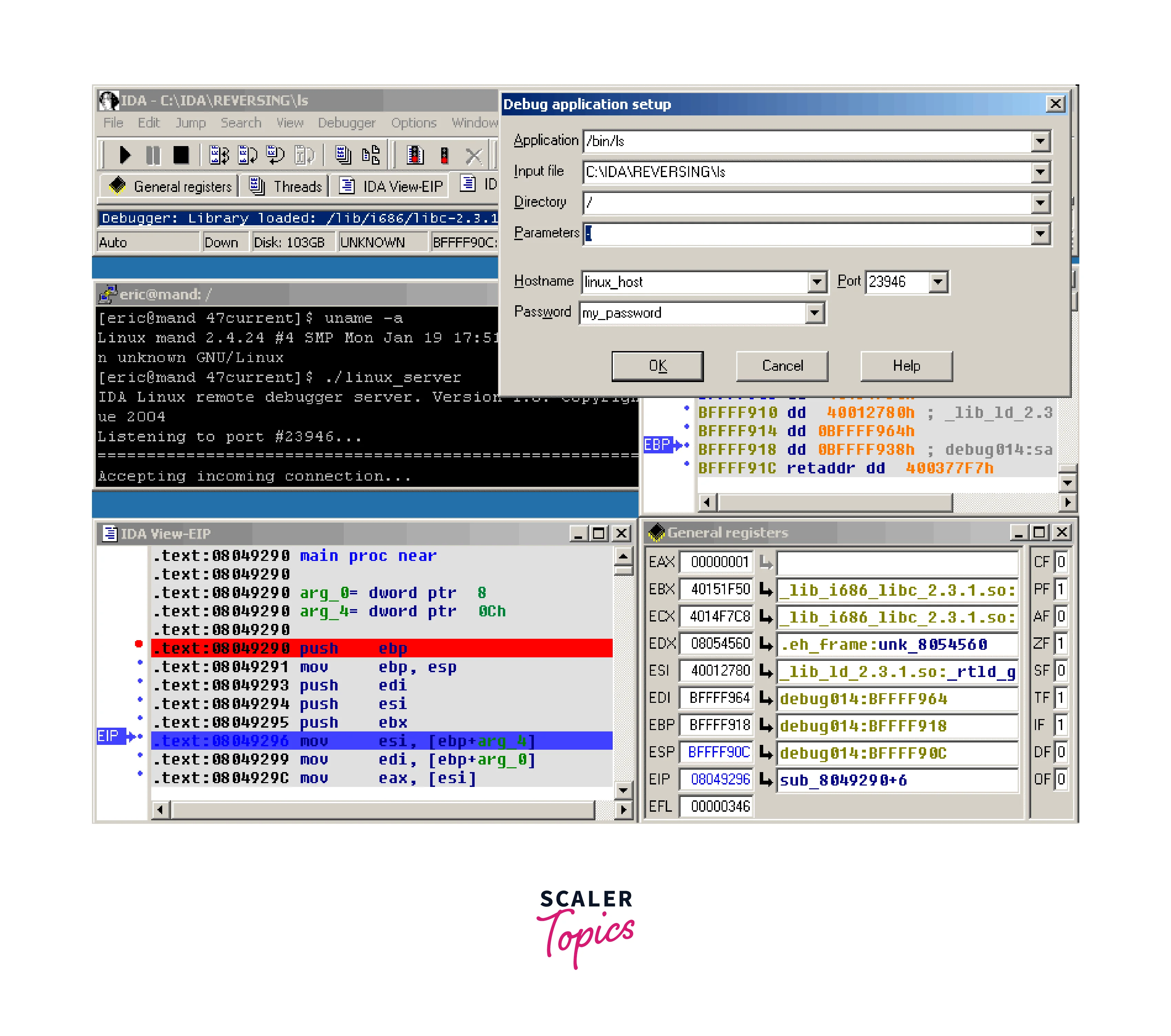Pause the process from the toolbar
Screen dimensions: 1171x1036
pos(153,155)
